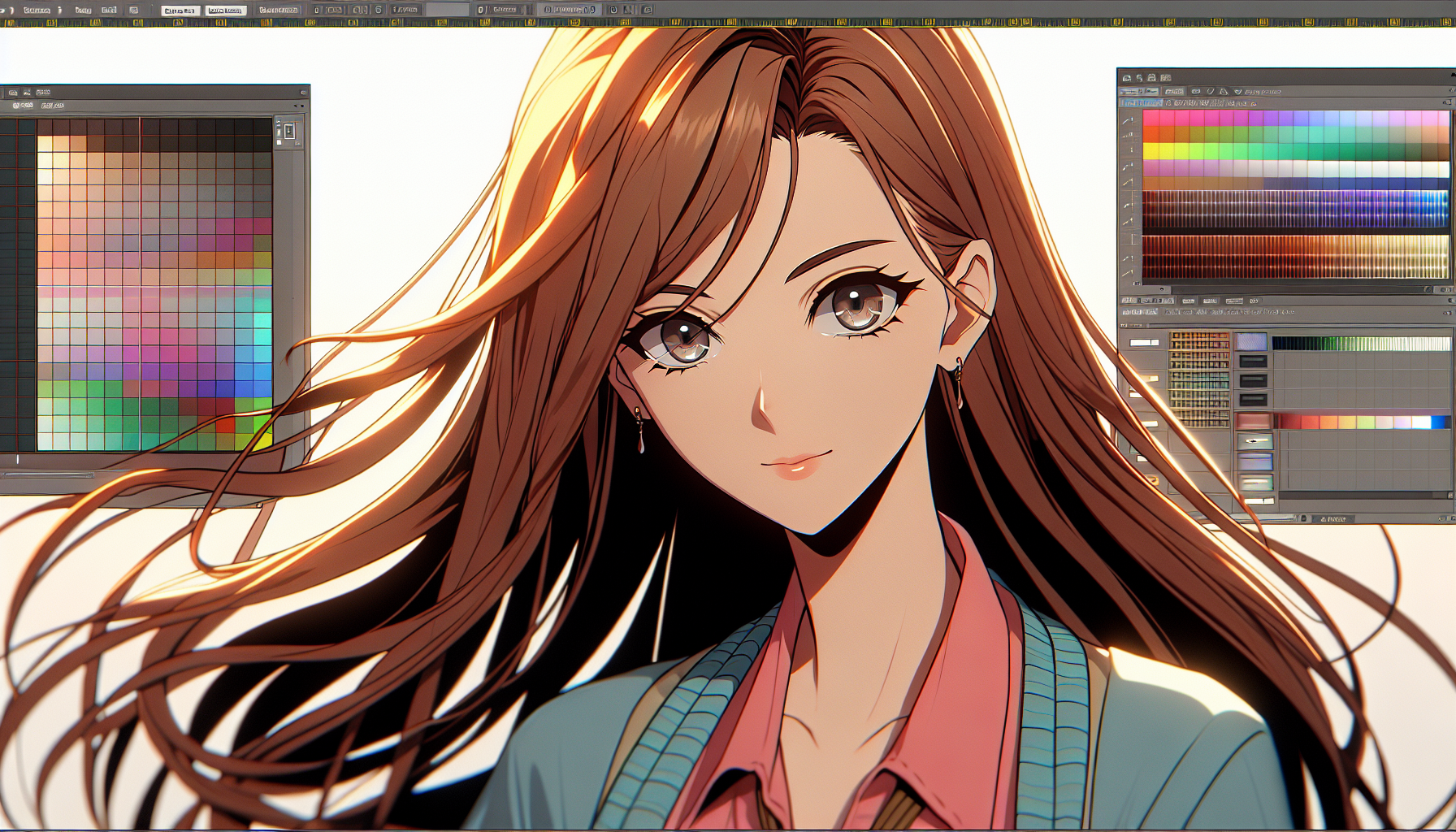Select the pink-red thumbnail in the lower-right panel column

[x=1253, y=421]
